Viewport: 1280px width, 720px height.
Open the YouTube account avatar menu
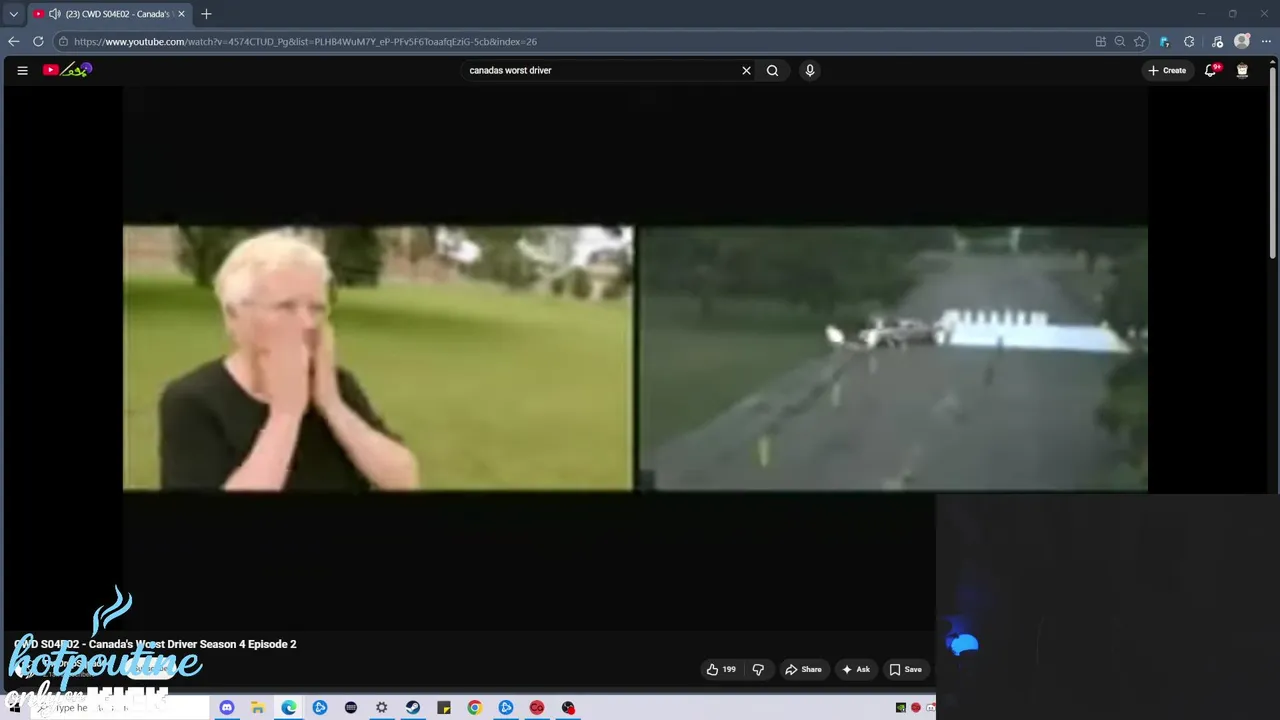click(x=1242, y=70)
